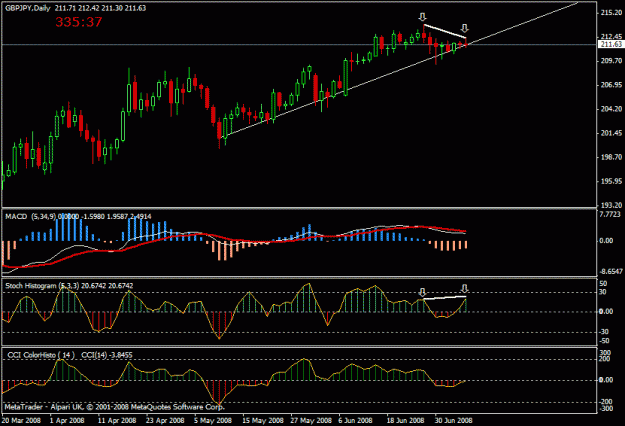
Task: Click the 193.20 price scale label
Action: pyautogui.click(x=611, y=206)
